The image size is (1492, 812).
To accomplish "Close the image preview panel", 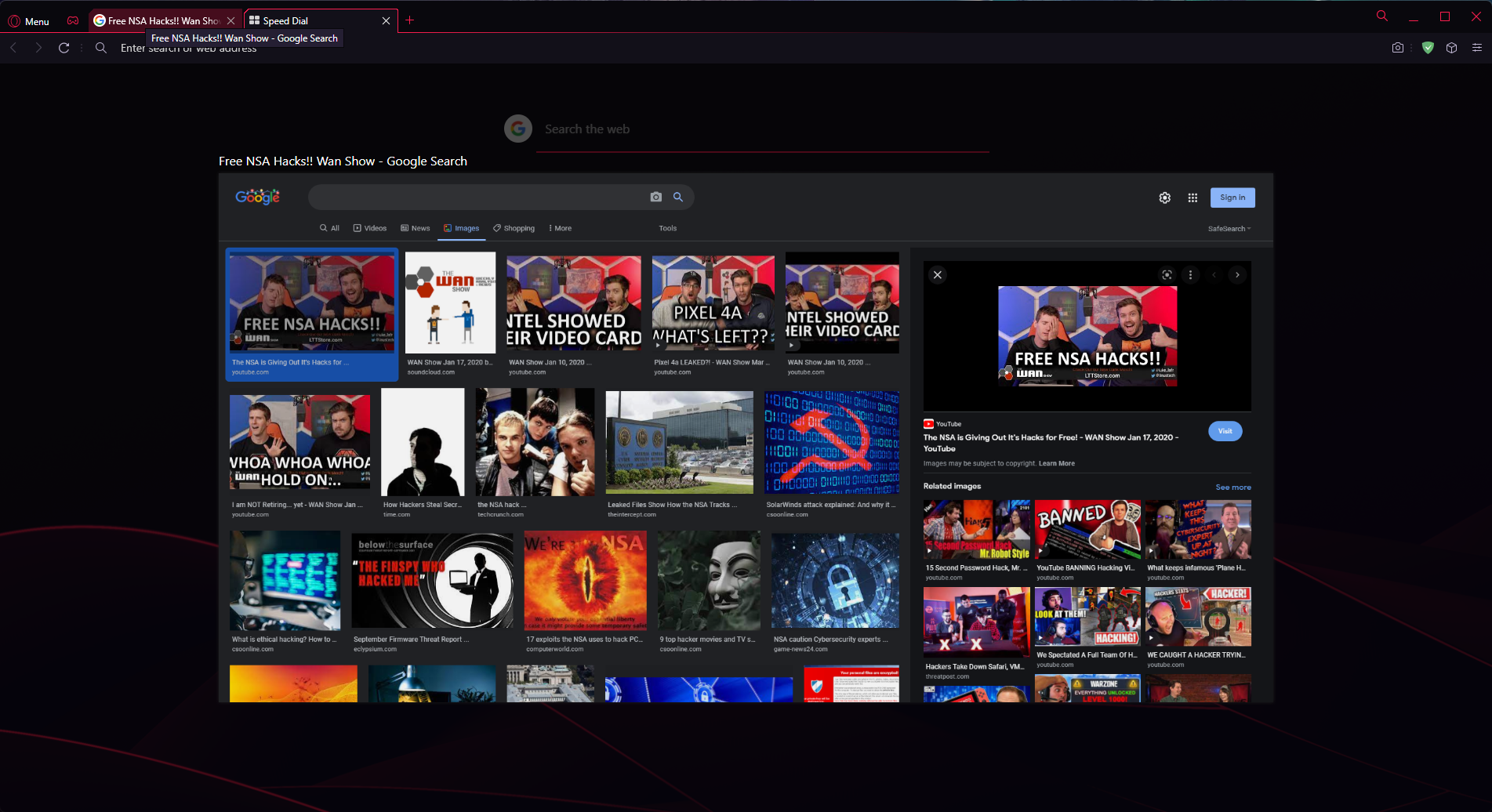I will pos(938,274).
